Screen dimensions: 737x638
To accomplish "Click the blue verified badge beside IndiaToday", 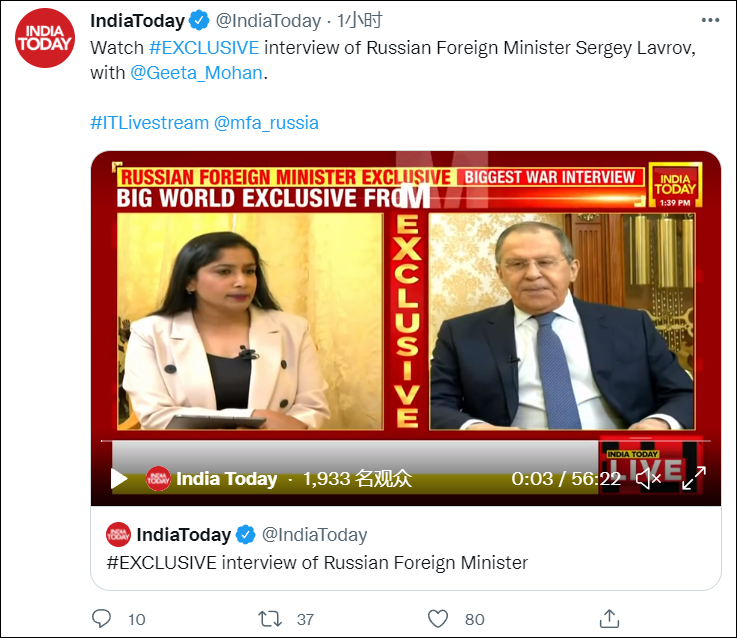I will pyautogui.click(x=199, y=21).
